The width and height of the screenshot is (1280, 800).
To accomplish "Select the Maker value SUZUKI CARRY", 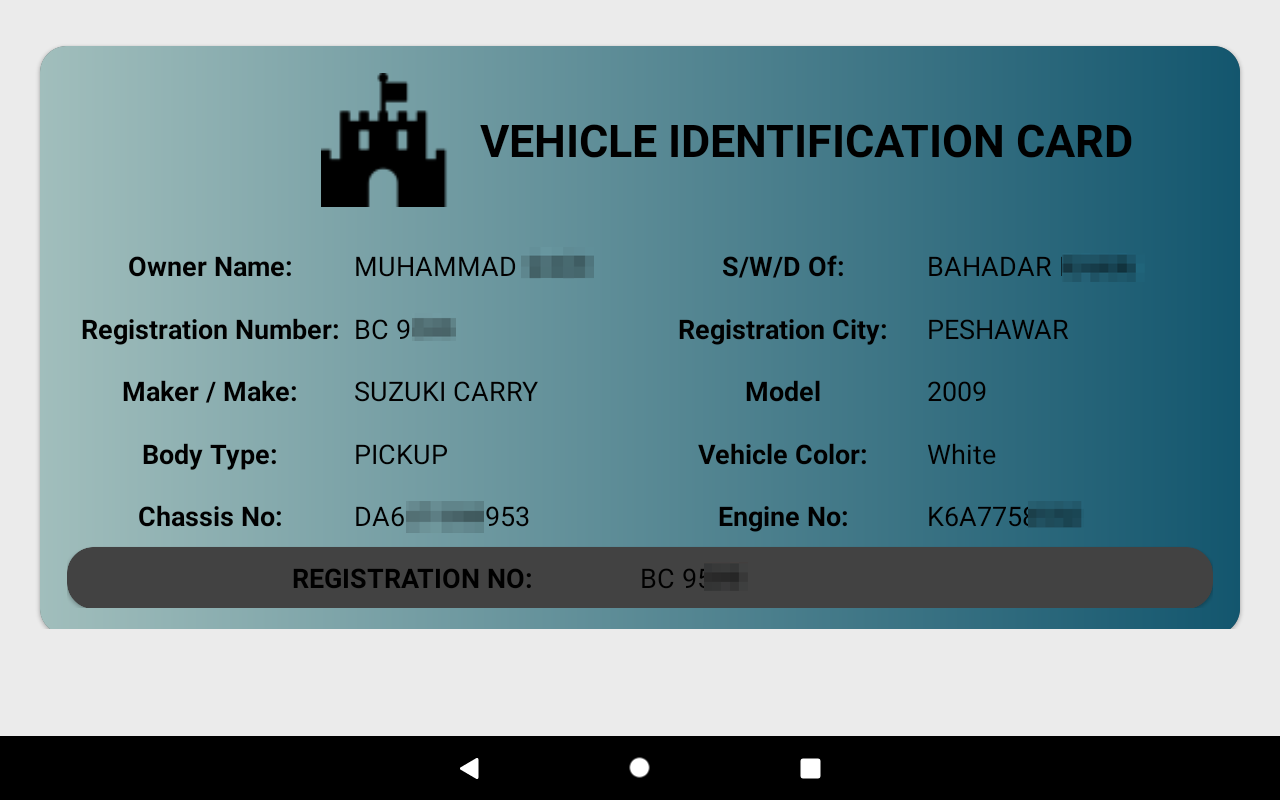I will (446, 392).
